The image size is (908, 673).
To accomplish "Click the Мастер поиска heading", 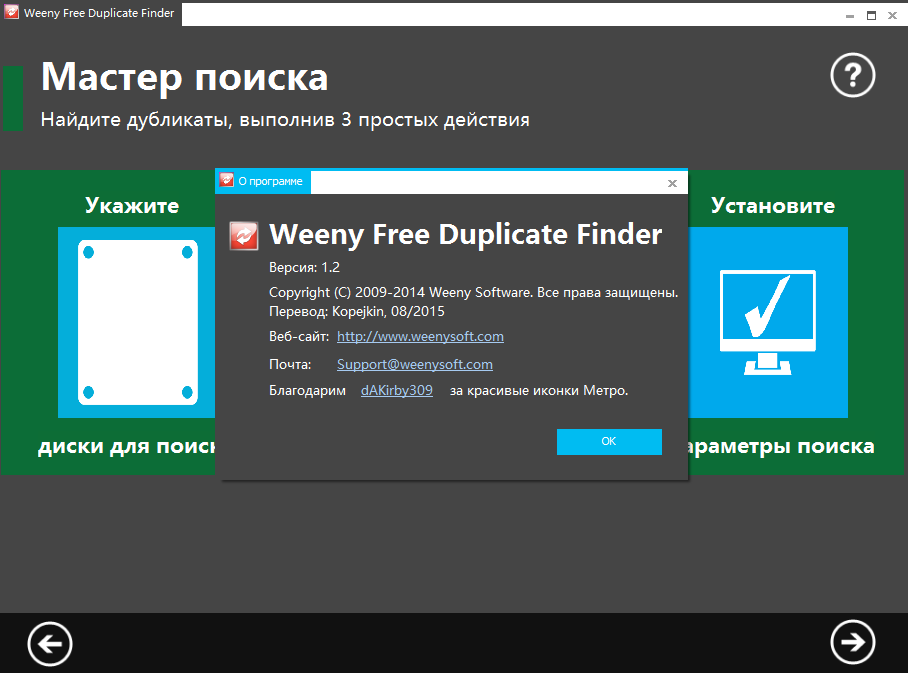I will (185, 78).
